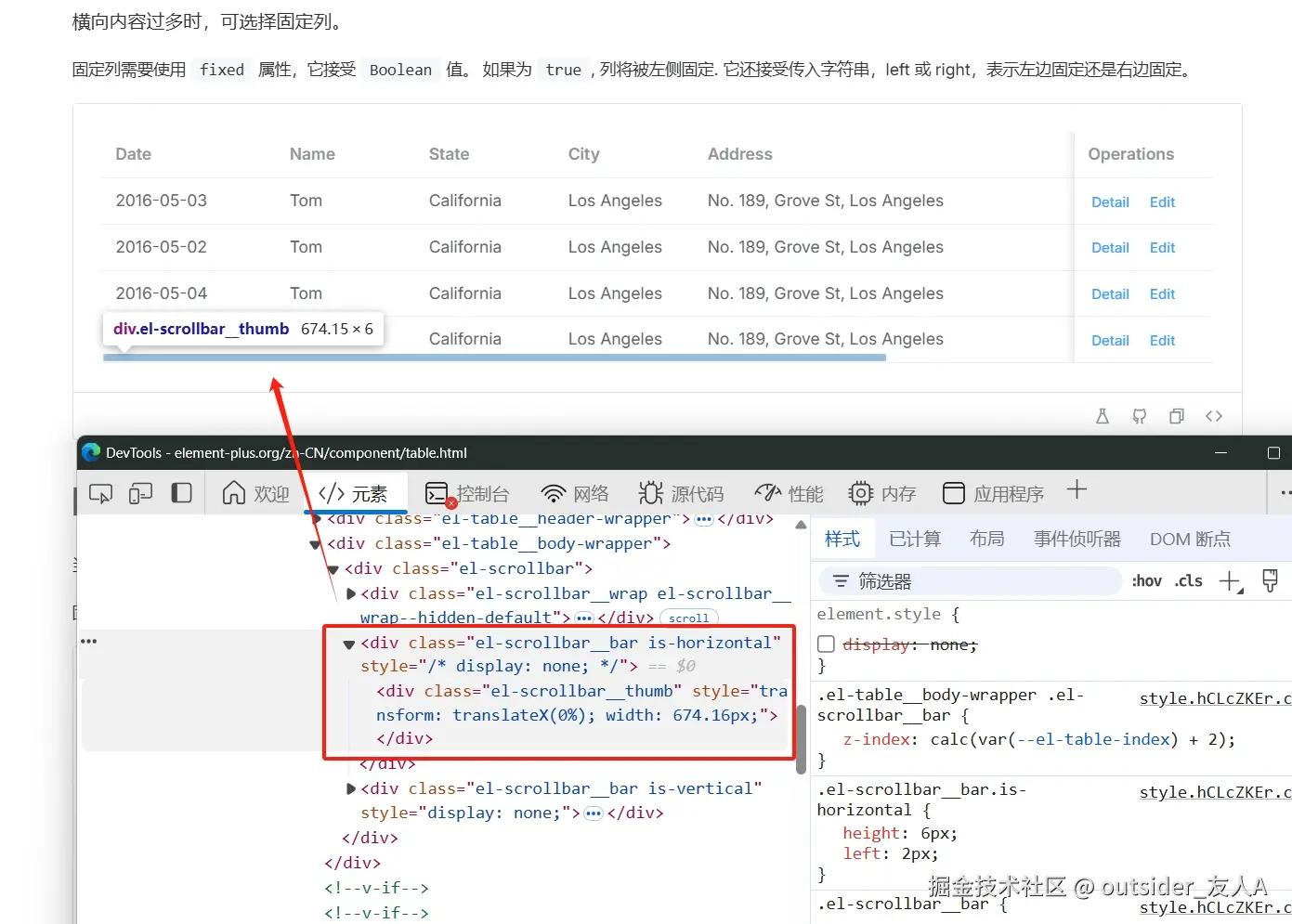Open GitHub edit icon below table
1292x924 pixels.
click(x=1140, y=416)
